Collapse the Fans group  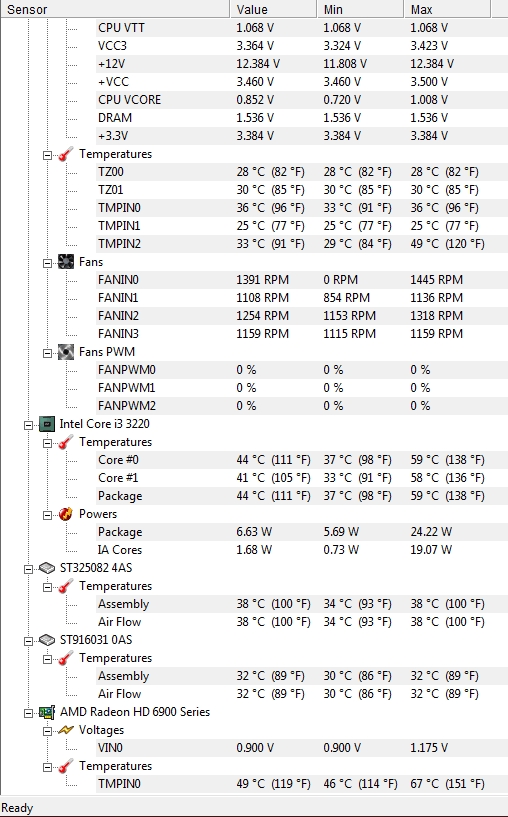[x=47, y=264]
